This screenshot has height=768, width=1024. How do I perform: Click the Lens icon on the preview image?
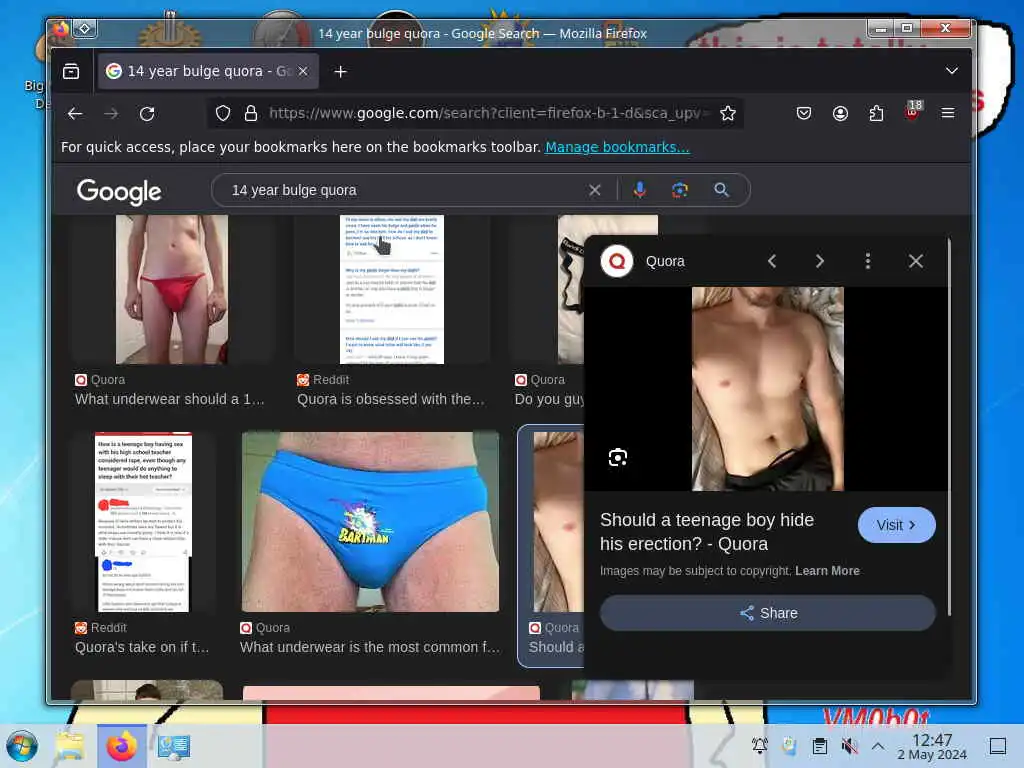tap(618, 457)
